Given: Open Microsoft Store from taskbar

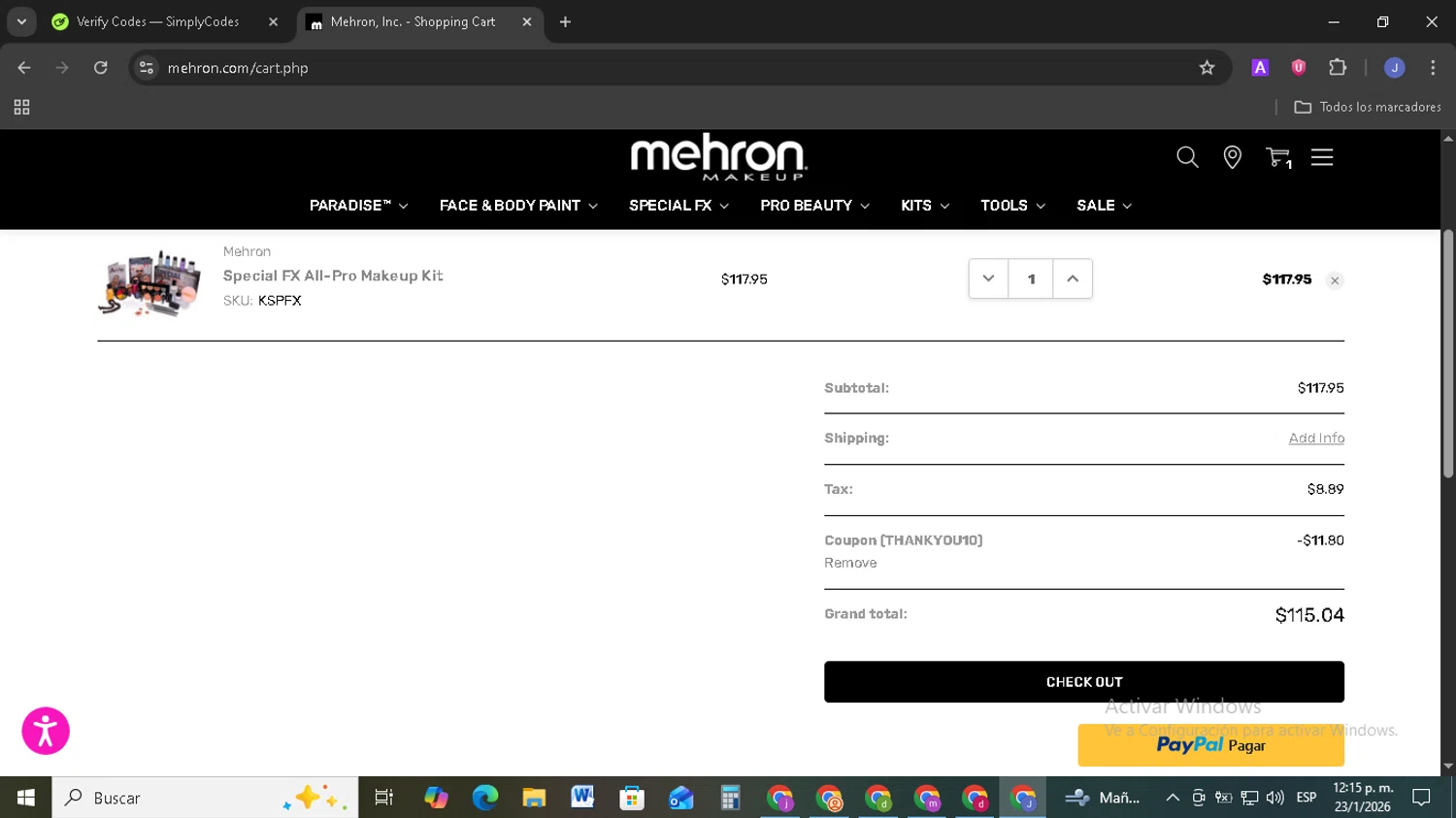Looking at the screenshot, I should coord(632,798).
